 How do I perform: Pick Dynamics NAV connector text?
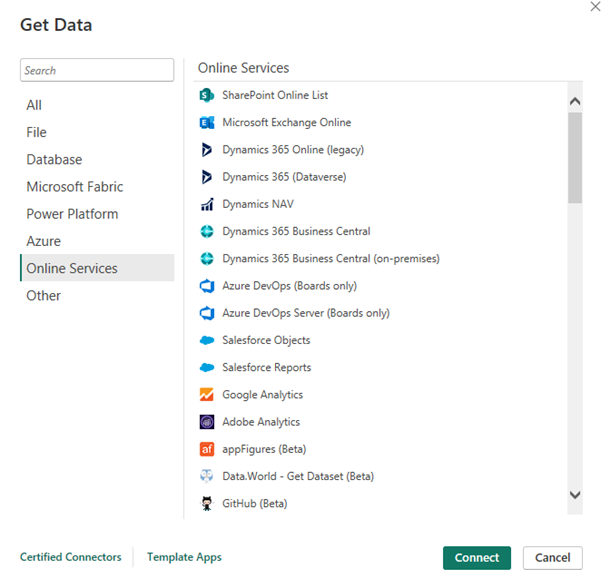coord(258,204)
